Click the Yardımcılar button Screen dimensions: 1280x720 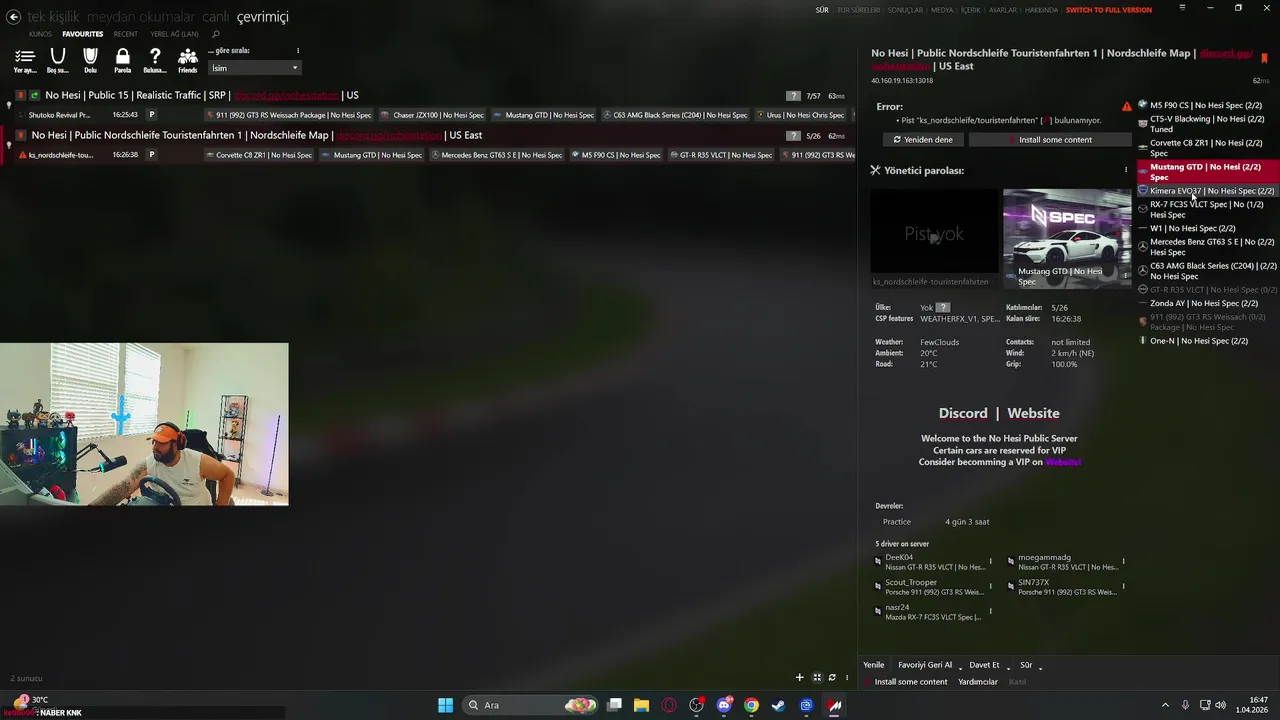(978, 682)
